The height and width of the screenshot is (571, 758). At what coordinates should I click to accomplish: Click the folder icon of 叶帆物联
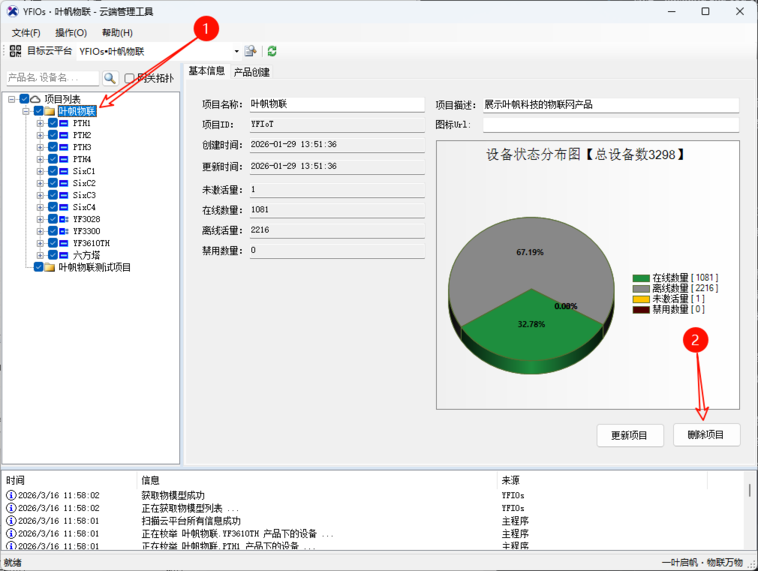pyautogui.click(x=49, y=111)
